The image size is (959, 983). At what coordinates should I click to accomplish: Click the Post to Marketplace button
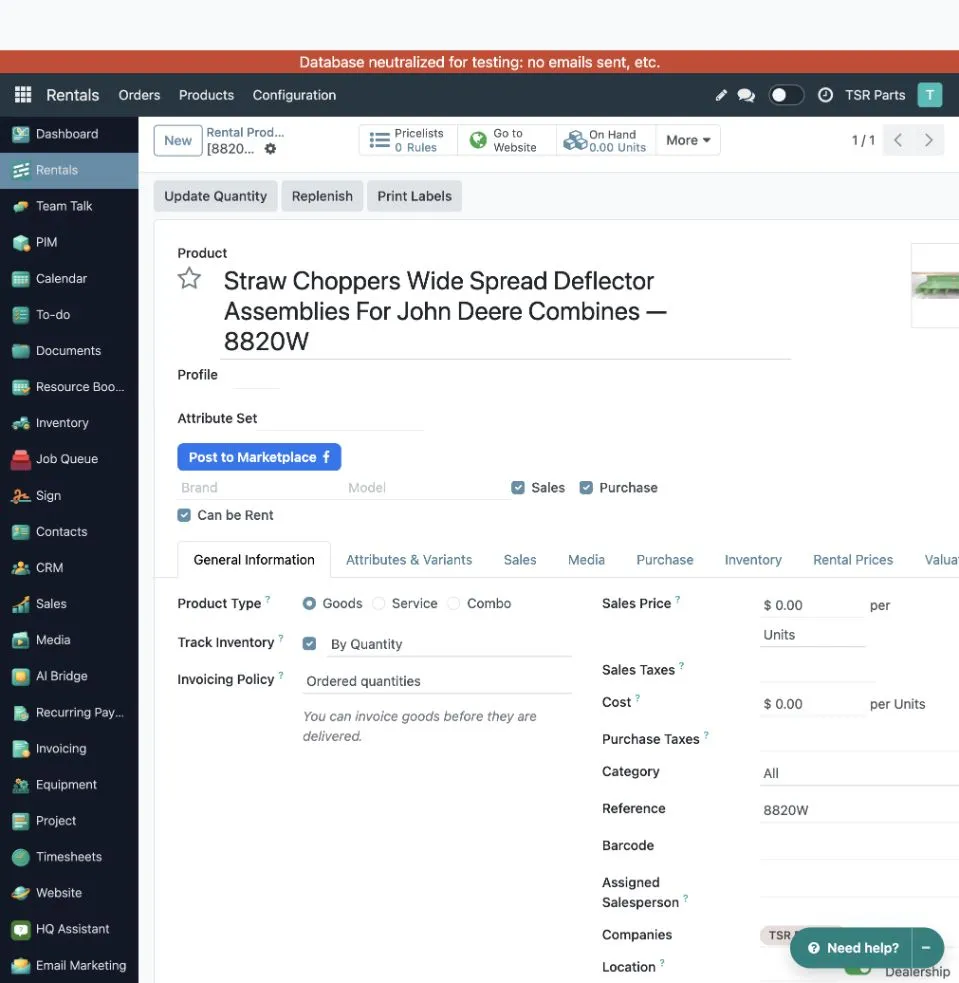[259, 457]
